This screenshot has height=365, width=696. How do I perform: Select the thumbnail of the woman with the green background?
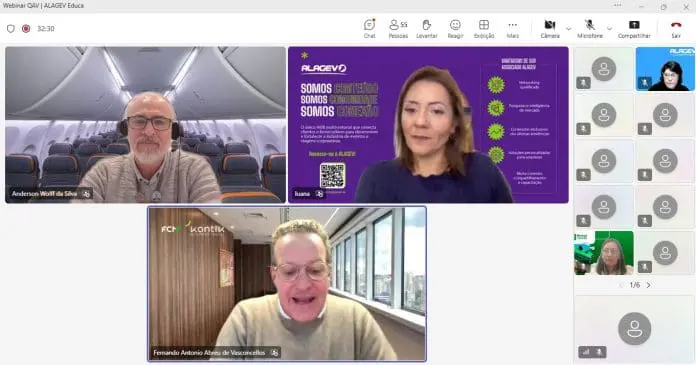point(604,253)
